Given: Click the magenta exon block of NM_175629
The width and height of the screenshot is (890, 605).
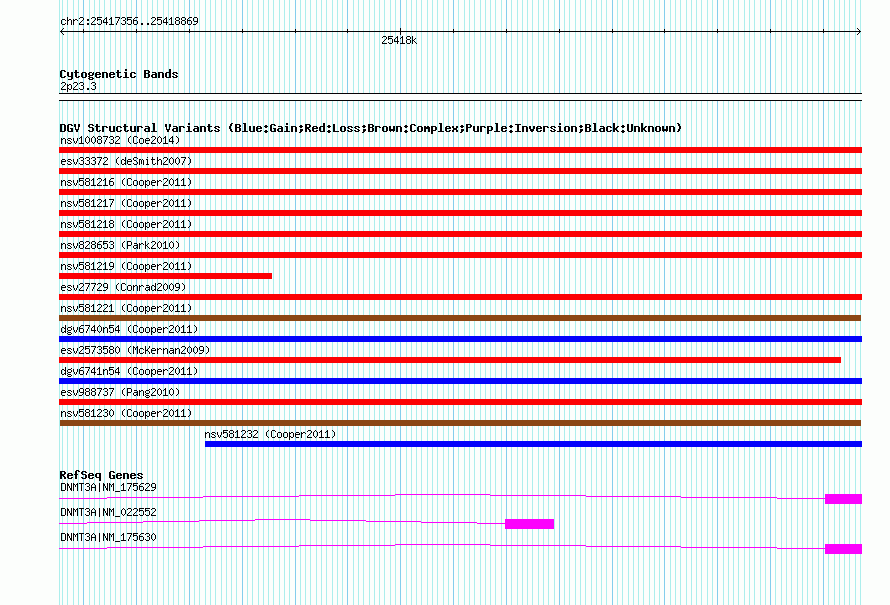Looking at the screenshot, I should tap(843, 499).
